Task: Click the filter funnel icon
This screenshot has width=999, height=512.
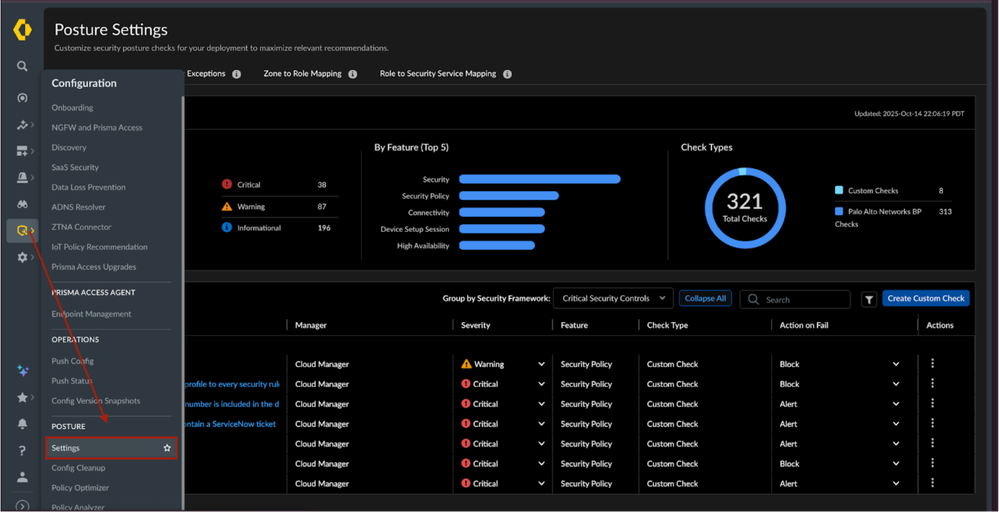Action: pyautogui.click(x=869, y=299)
